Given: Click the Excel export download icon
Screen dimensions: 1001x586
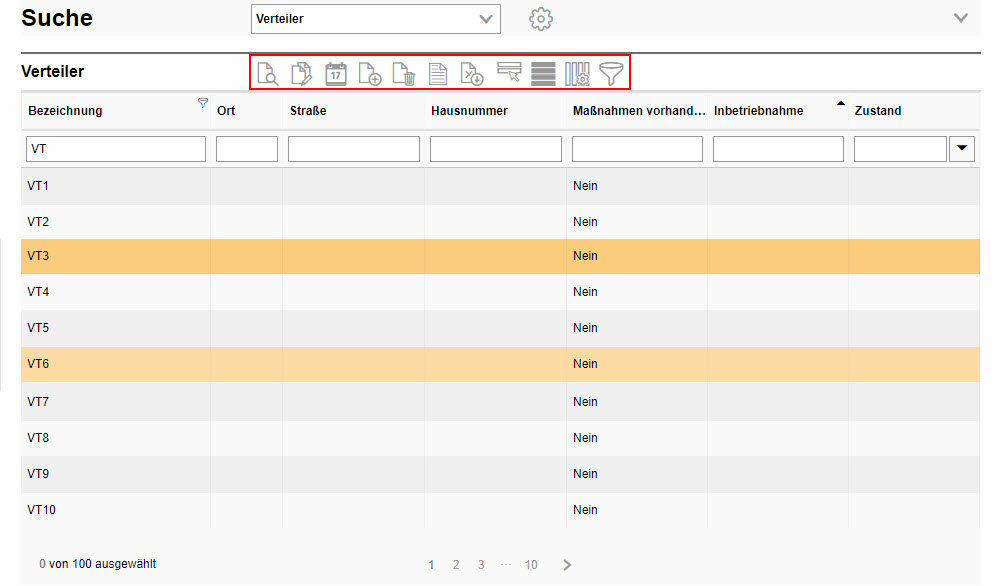Looking at the screenshot, I should coord(472,73).
